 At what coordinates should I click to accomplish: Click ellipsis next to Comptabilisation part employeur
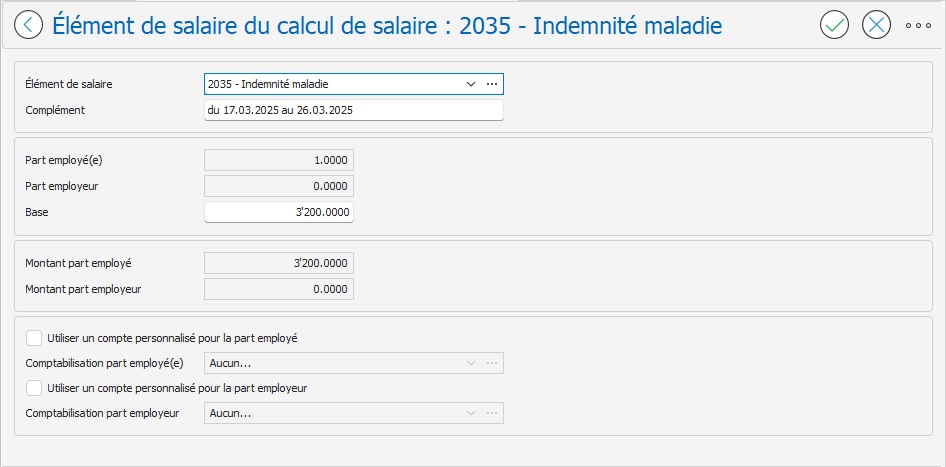[x=492, y=413]
